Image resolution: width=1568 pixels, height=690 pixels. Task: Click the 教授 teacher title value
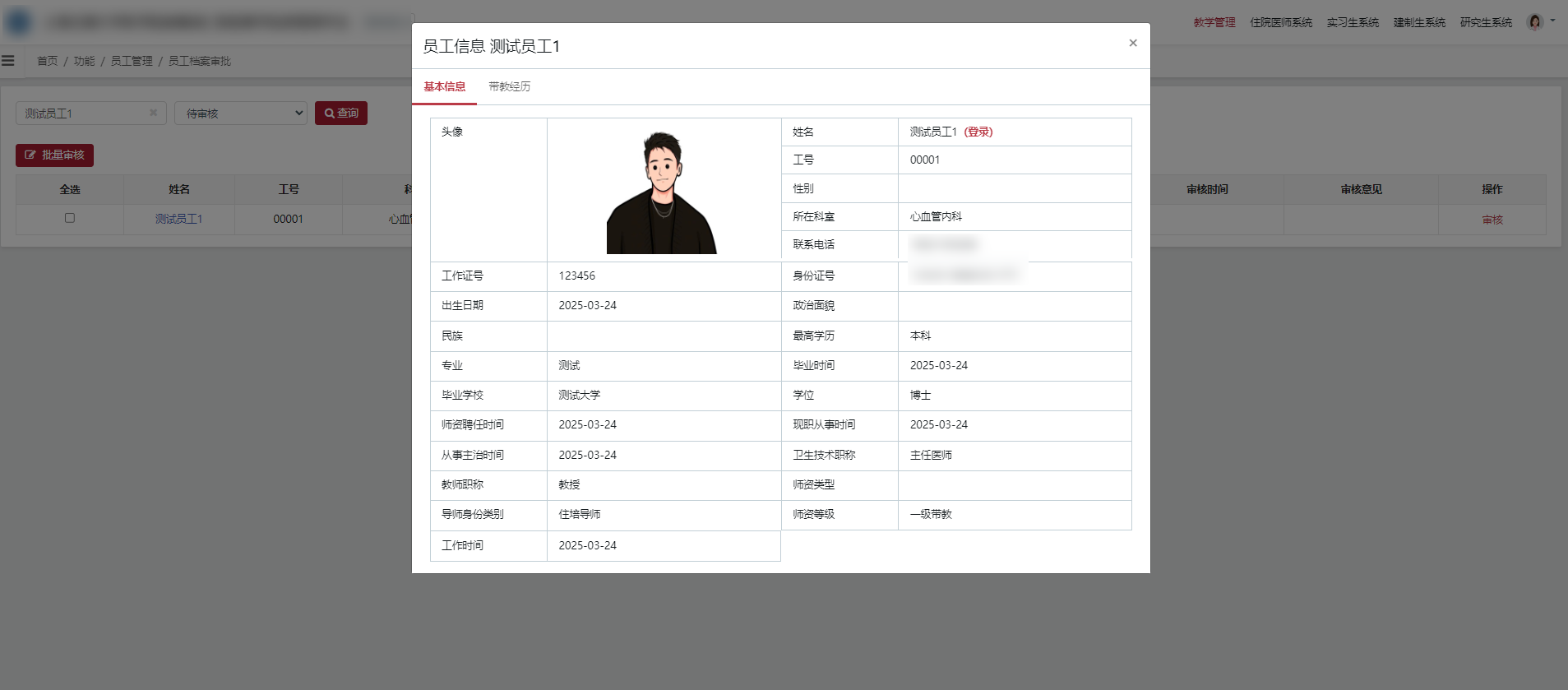coord(569,484)
